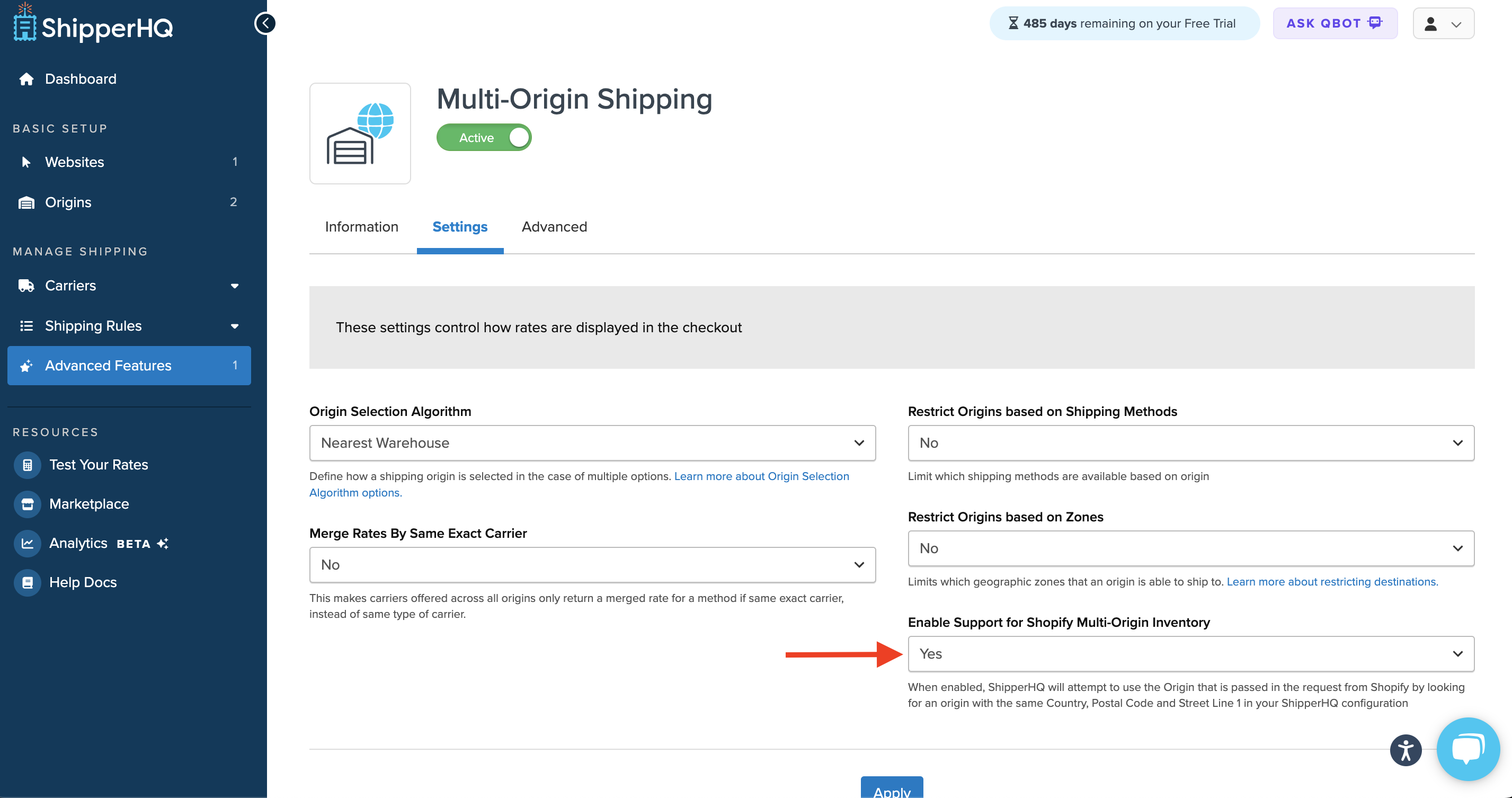Toggle the Active switch off
This screenshot has width=1512, height=798.
point(484,137)
